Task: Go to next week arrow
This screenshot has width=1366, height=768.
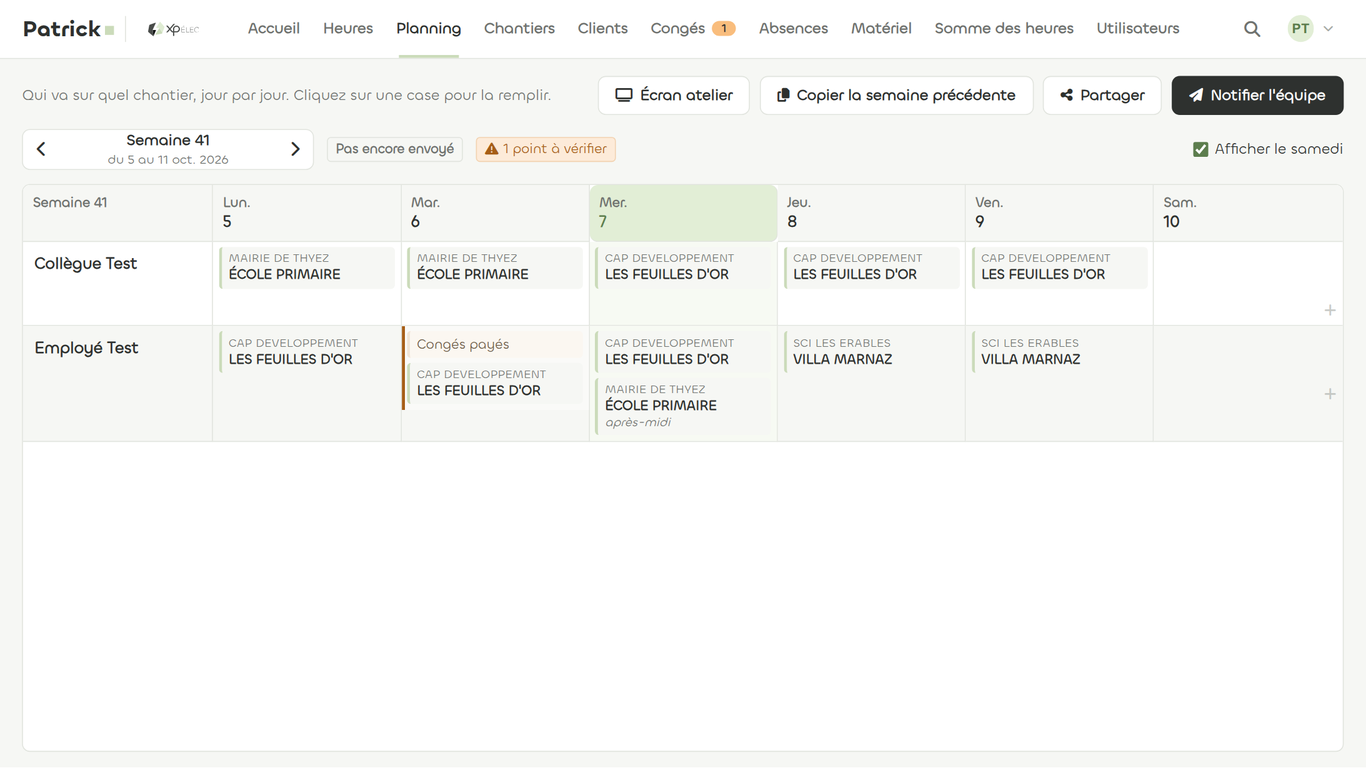Action: coord(295,149)
